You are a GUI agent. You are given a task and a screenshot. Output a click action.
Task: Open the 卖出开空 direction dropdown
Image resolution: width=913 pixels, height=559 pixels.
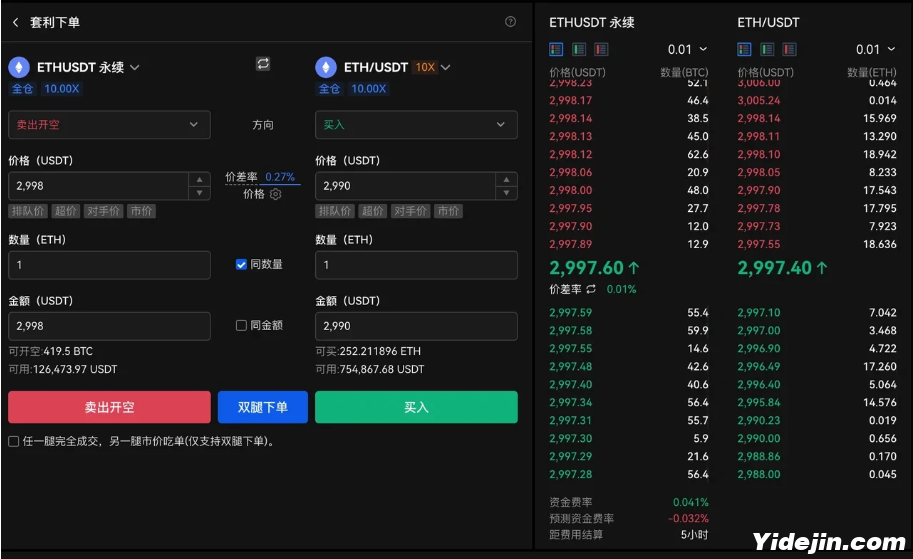109,125
